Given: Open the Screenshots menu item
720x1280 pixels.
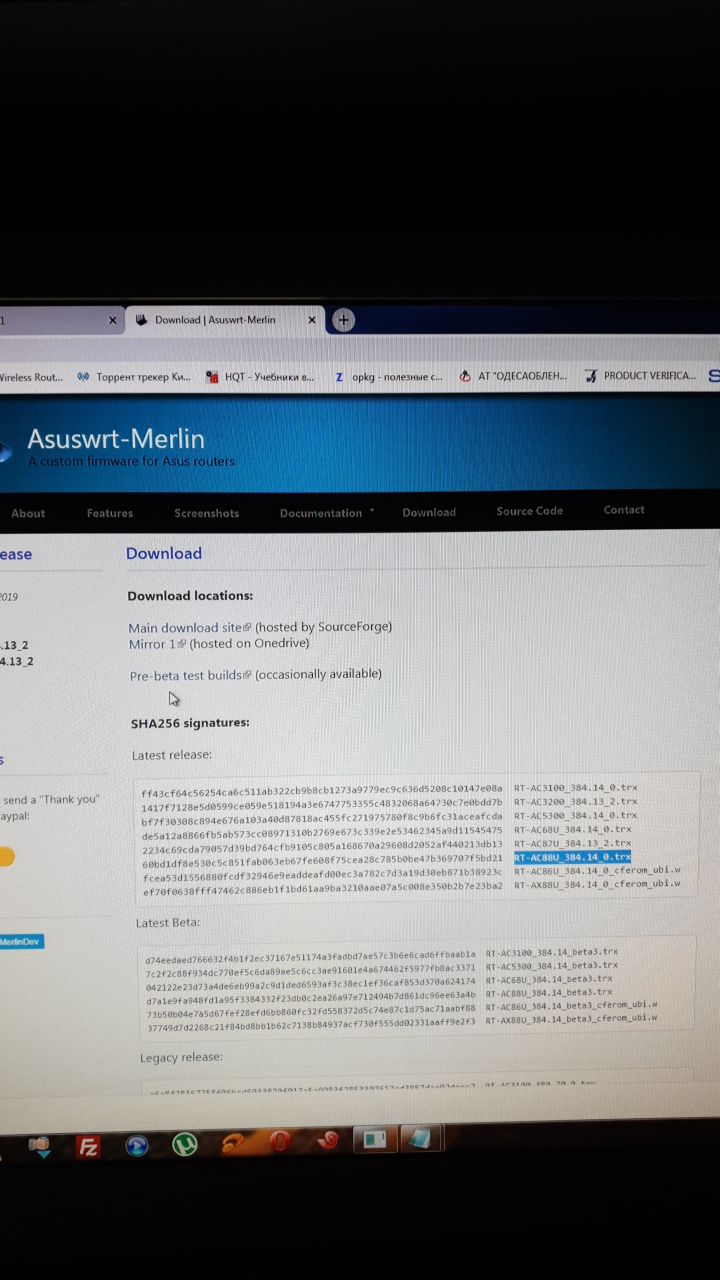Looking at the screenshot, I should [207, 513].
